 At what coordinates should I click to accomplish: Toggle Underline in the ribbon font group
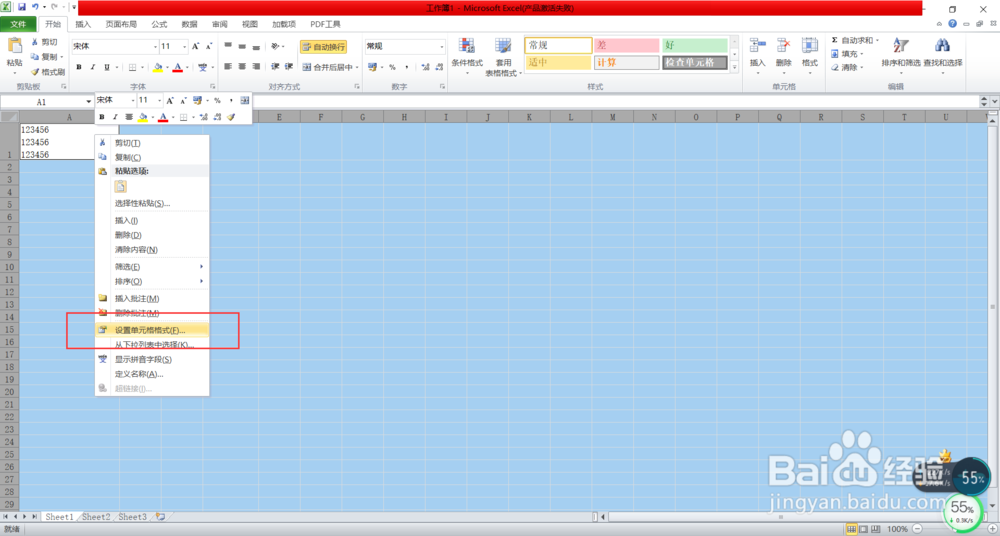(x=107, y=67)
